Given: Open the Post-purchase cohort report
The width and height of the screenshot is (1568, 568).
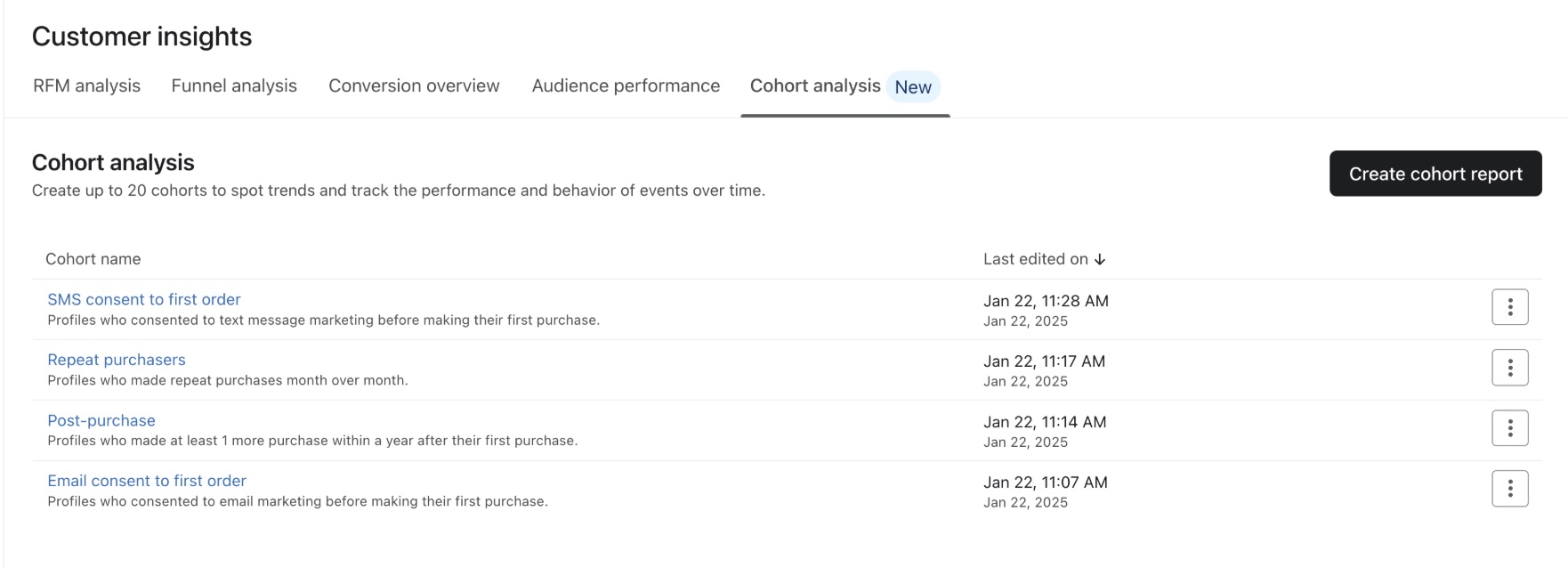Looking at the screenshot, I should coord(101,420).
